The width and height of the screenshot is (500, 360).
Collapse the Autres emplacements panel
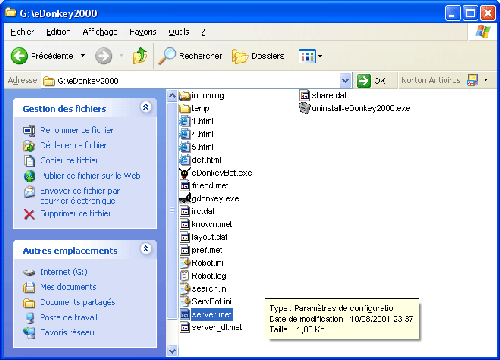coord(146,249)
